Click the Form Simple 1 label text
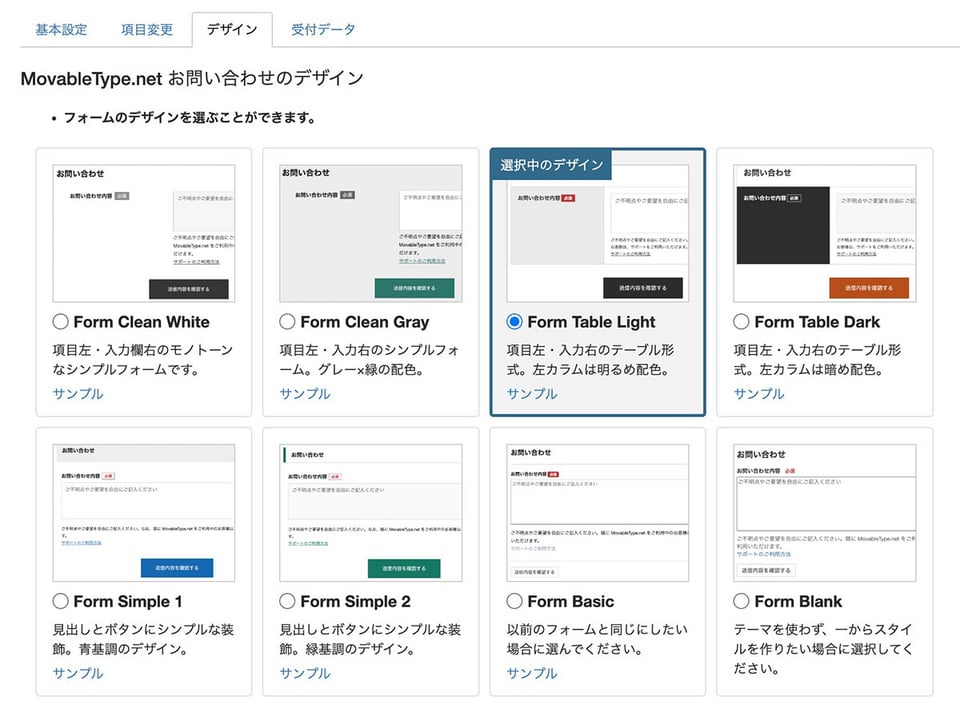 (x=128, y=601)
